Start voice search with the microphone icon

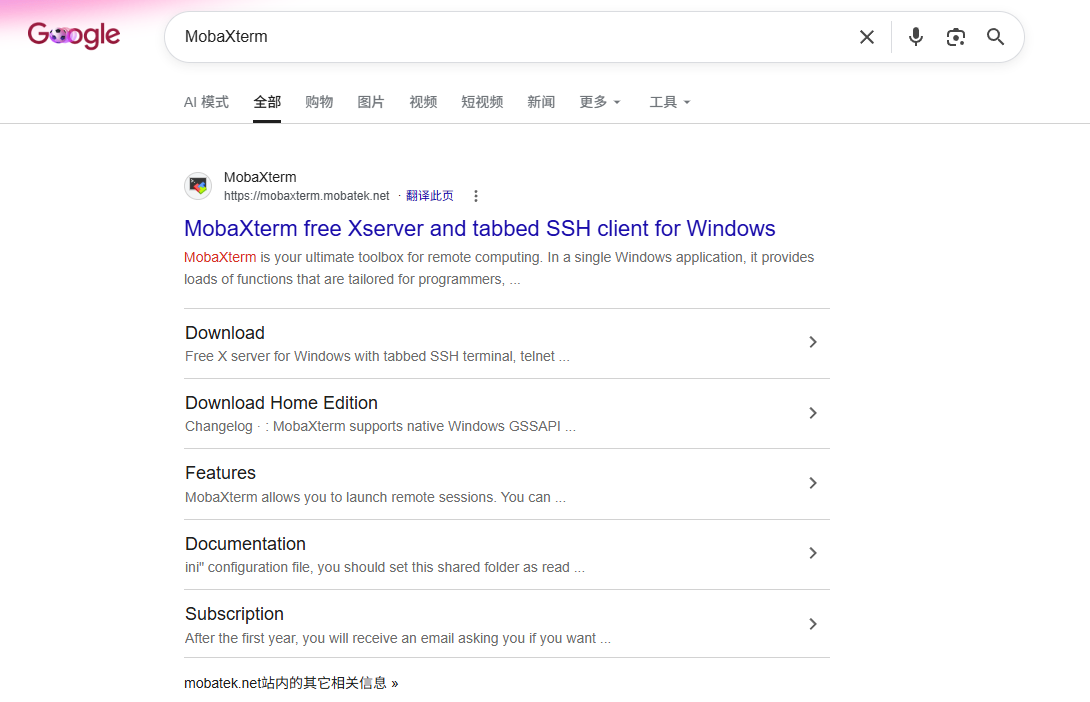pos(916,37)
